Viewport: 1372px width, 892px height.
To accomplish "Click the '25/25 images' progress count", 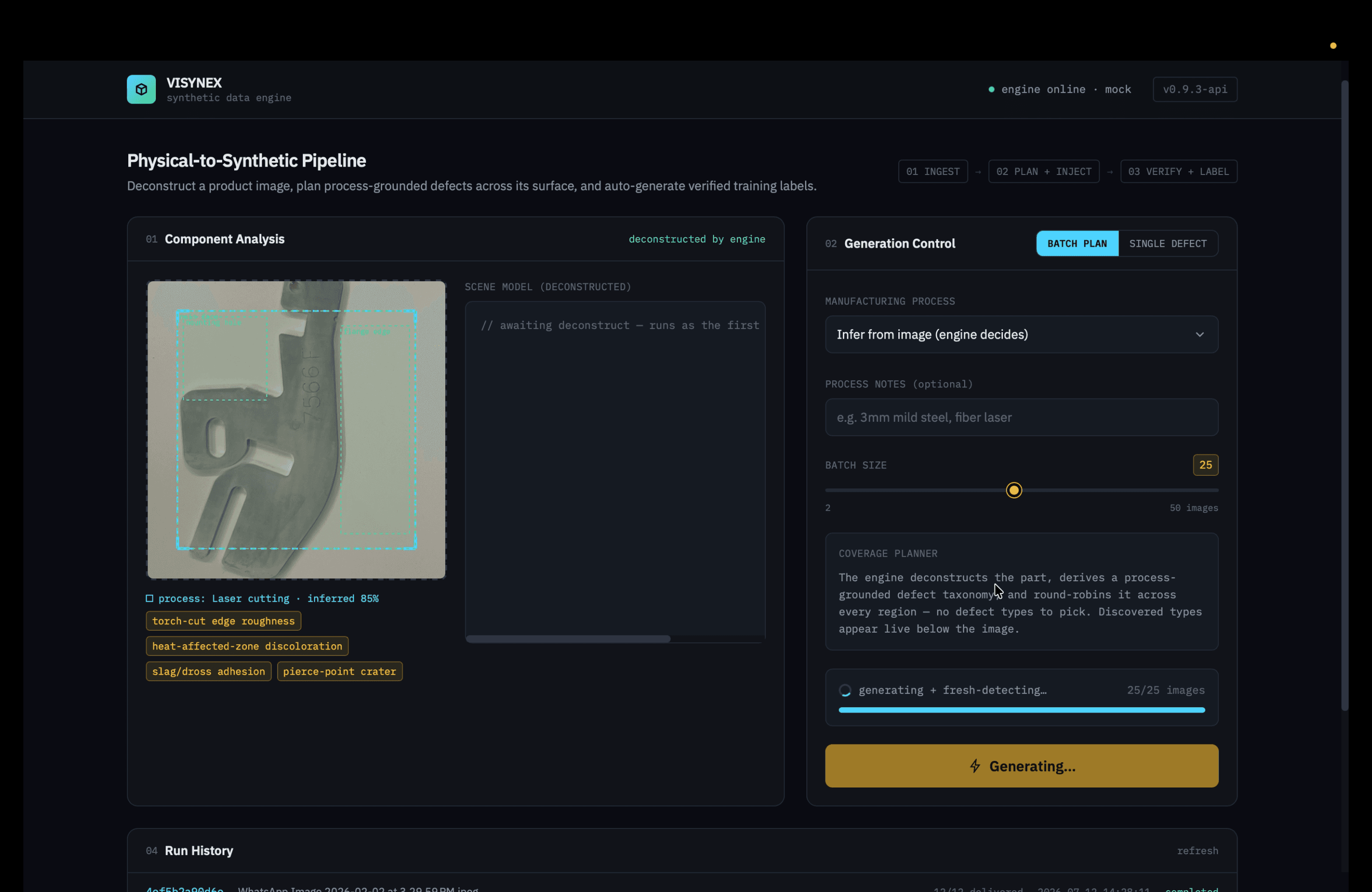I will [x=1166, y=690].
